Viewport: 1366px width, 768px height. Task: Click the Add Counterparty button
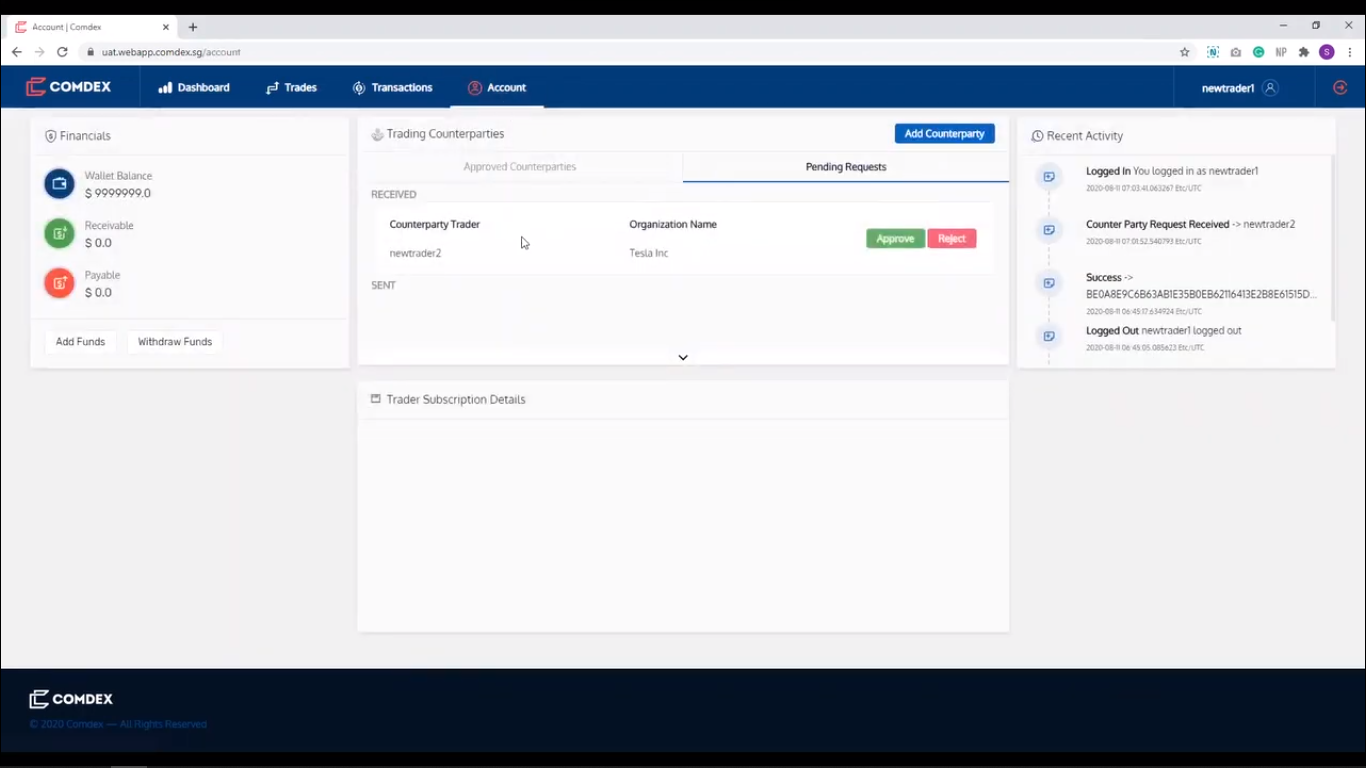click(944, 134)
